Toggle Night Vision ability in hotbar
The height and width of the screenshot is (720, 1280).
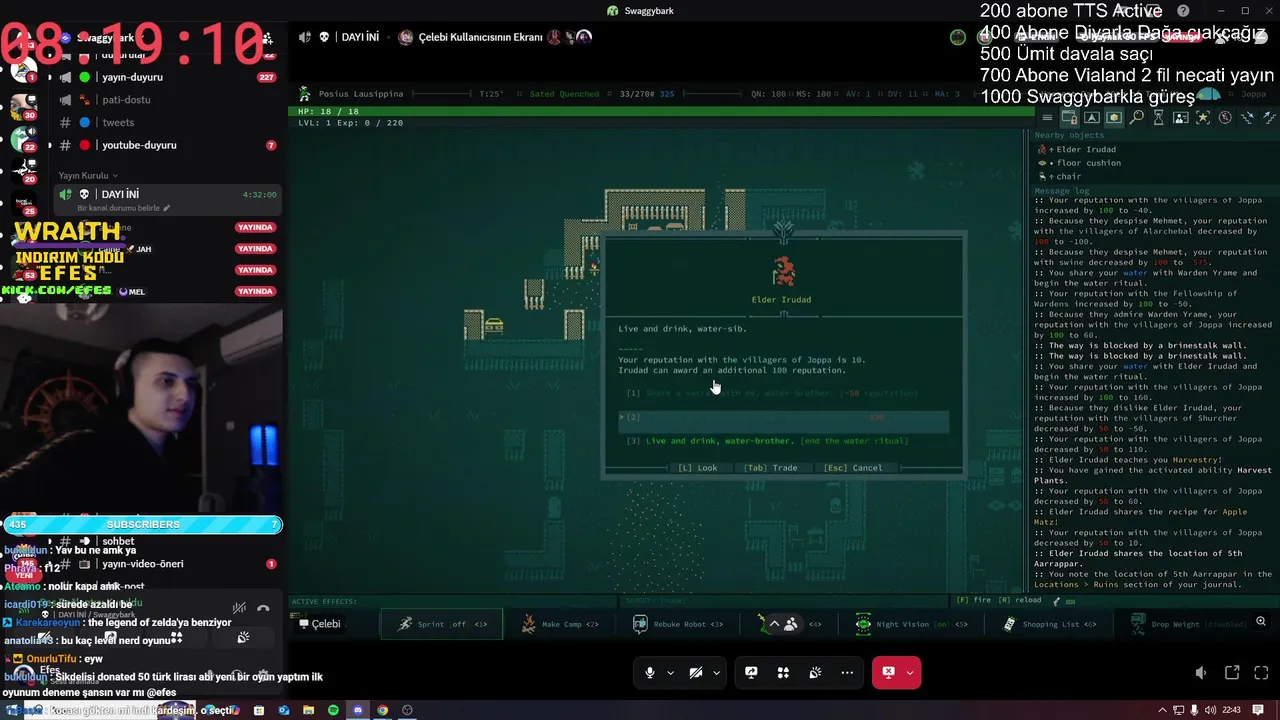click(x=911, y=624)
